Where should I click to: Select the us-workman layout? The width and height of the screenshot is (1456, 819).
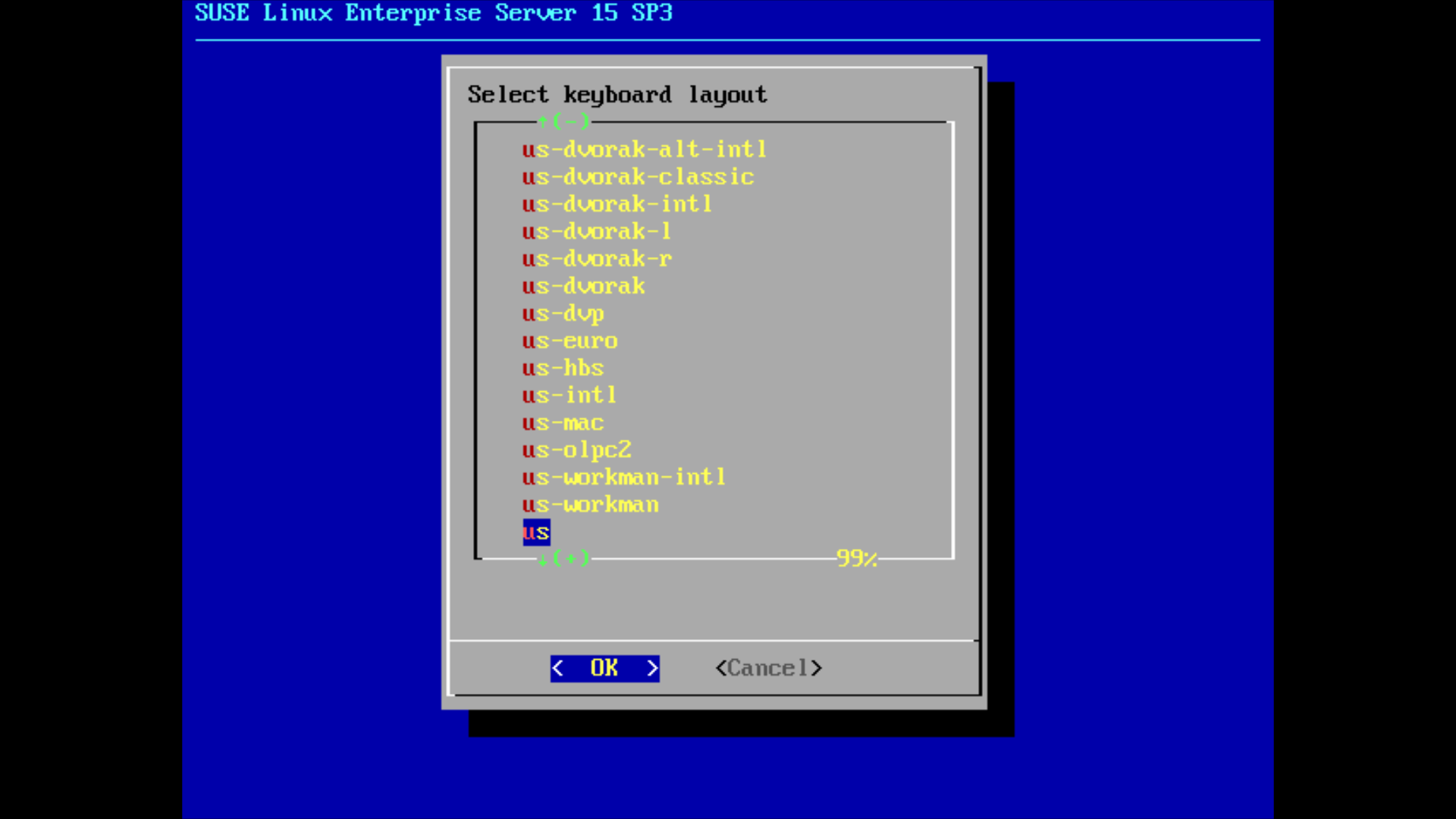coord(590,504)
